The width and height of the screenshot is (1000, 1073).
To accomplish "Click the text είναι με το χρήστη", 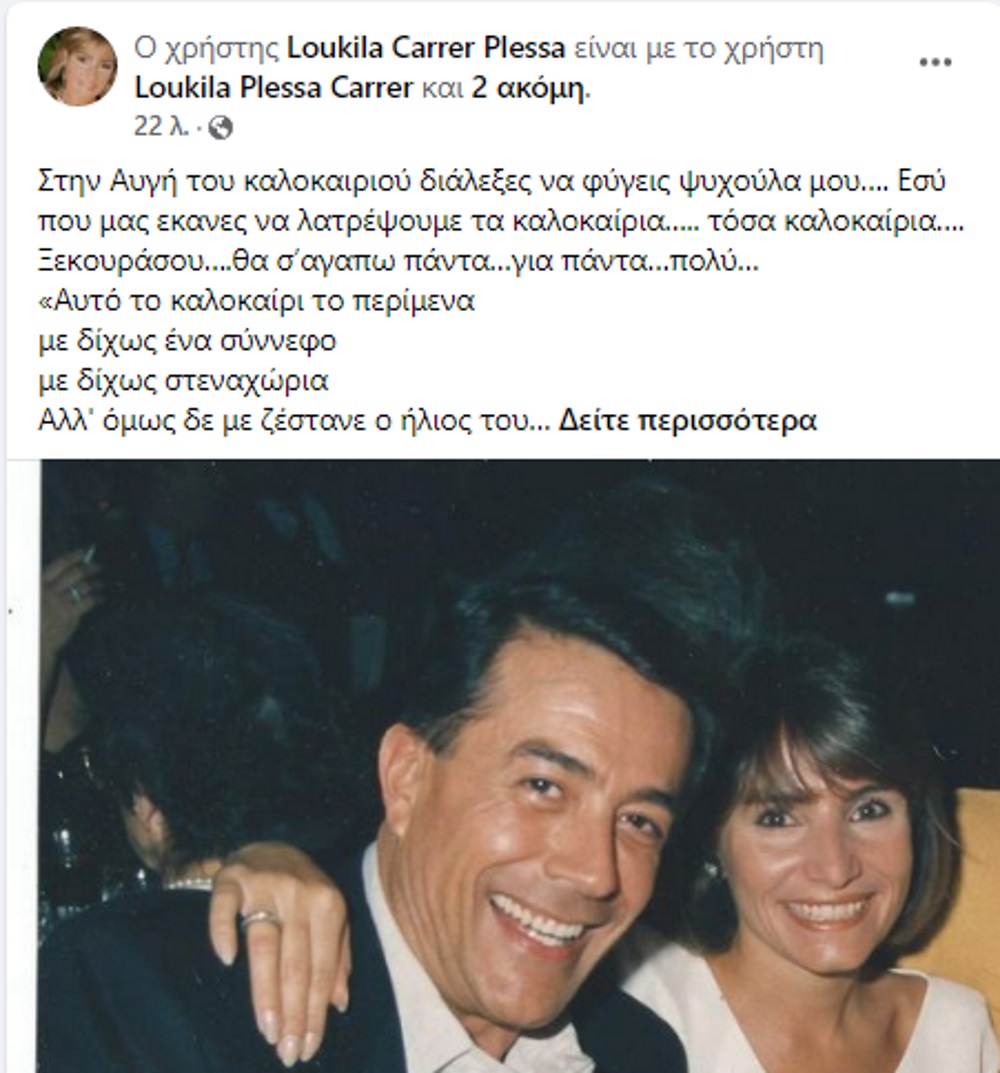I will [x=698, y=48].
